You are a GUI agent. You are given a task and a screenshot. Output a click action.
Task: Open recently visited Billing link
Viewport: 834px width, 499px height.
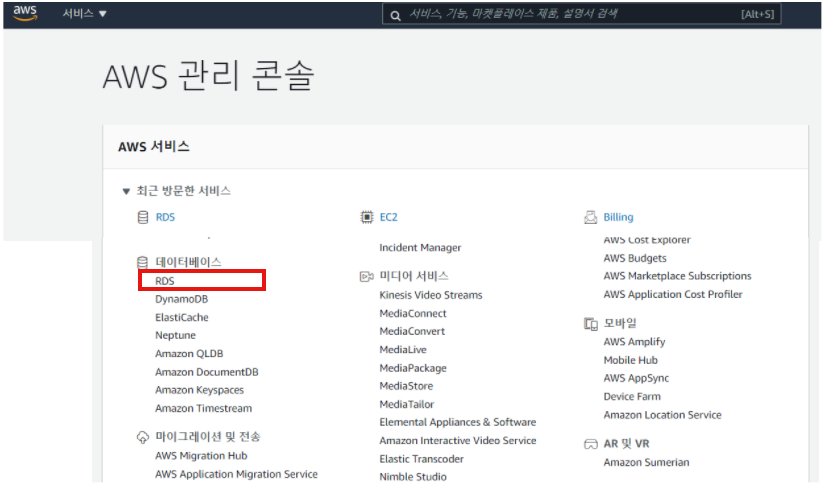point(618,217)
